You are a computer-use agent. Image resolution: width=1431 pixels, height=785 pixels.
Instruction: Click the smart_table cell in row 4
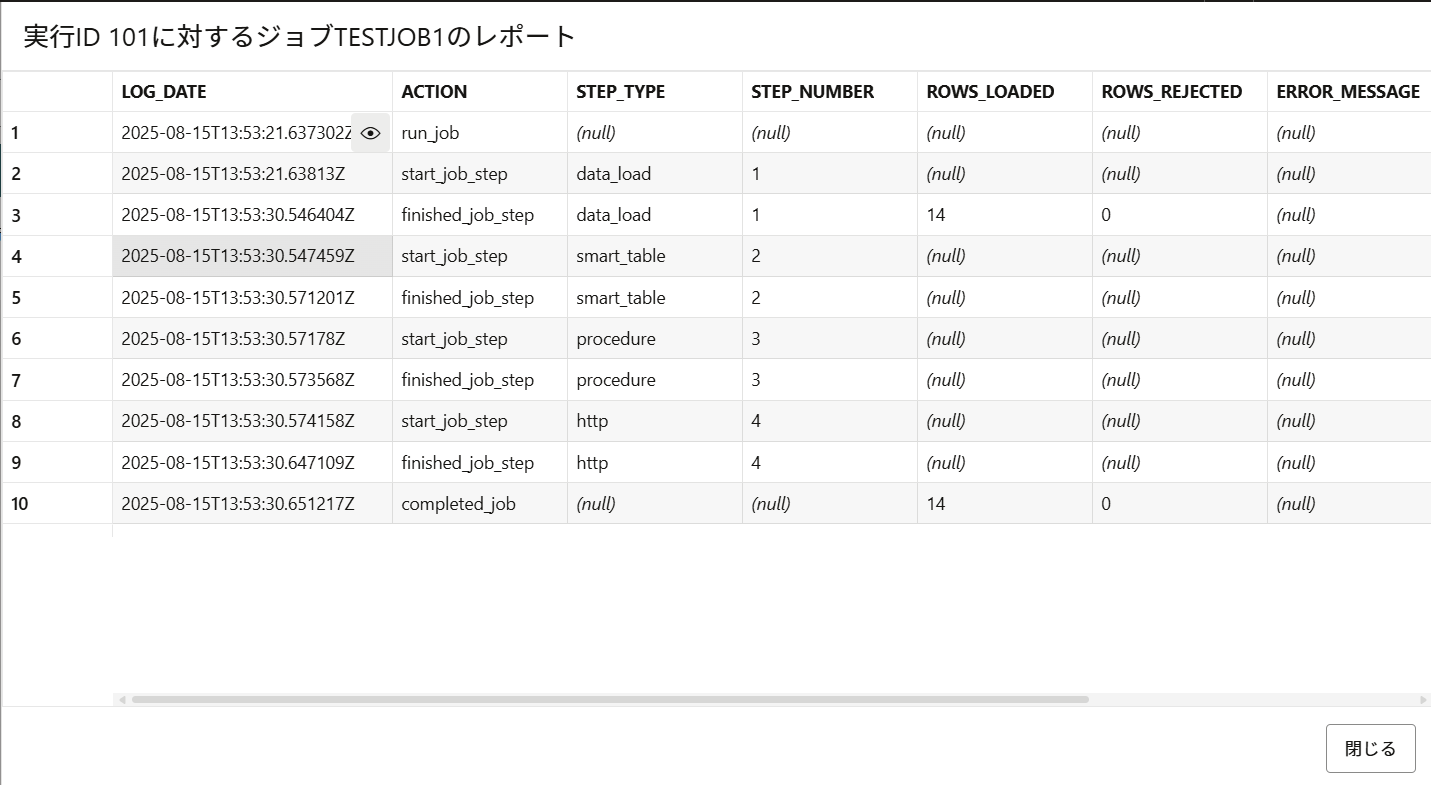pos(654,257)
